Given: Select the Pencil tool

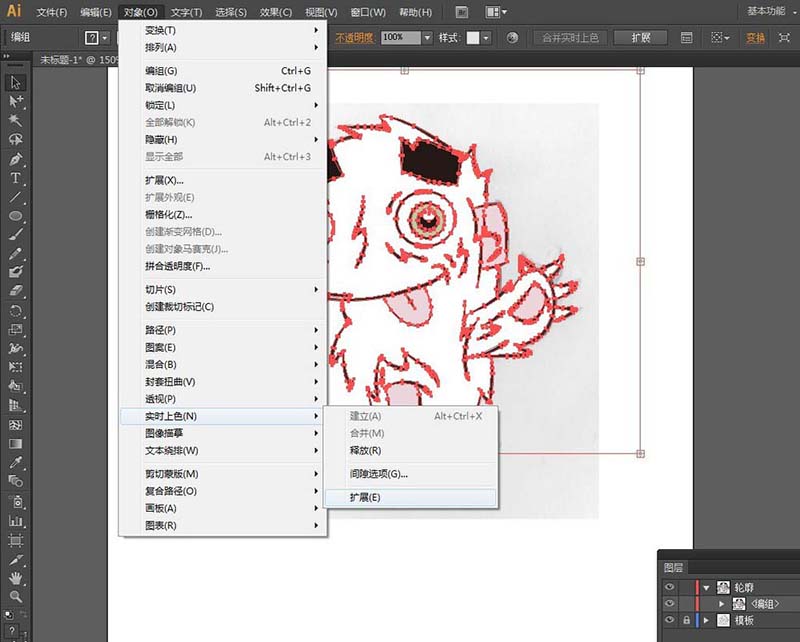Looking at the screenshot, I should click(15, 254).
